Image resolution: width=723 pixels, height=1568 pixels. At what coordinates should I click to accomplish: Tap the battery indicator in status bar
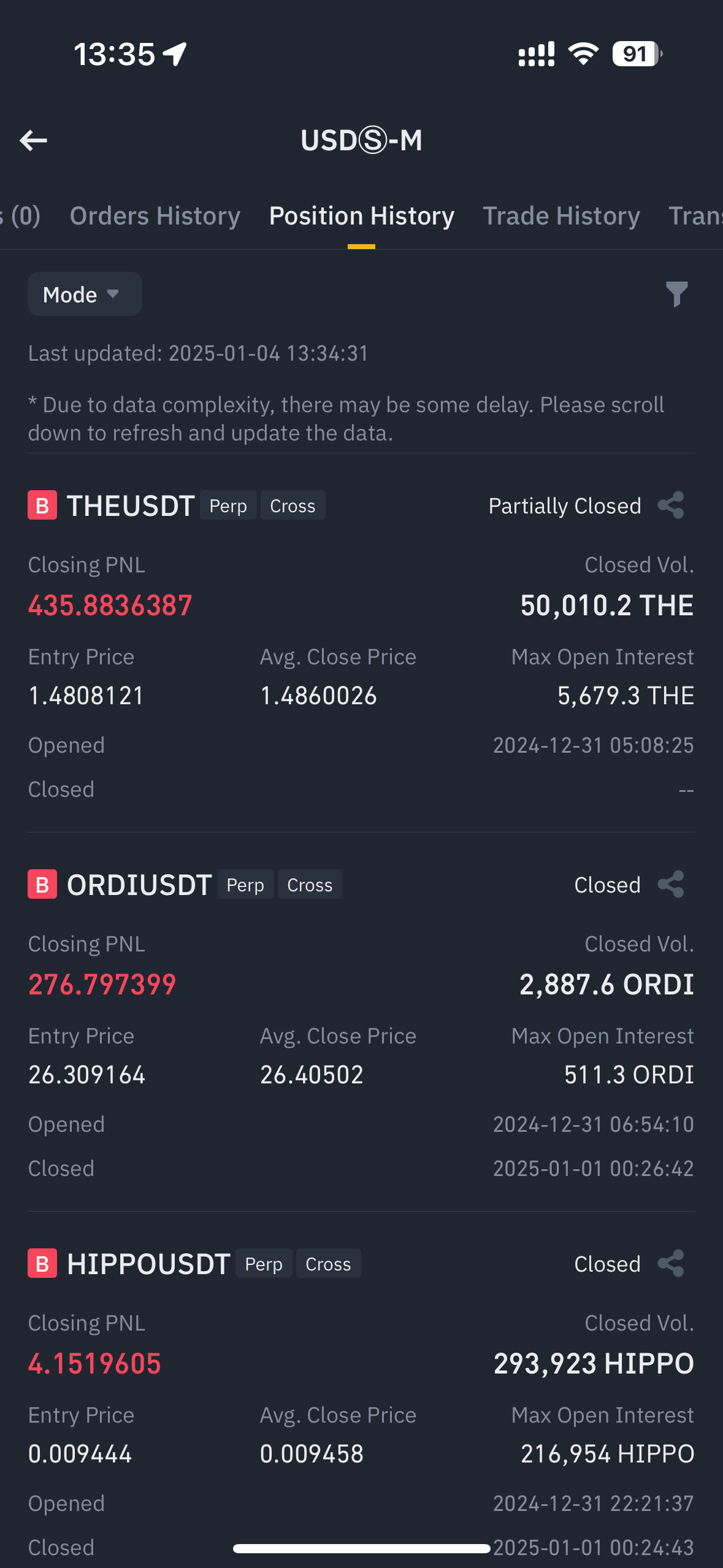click(x=637, y=54)
